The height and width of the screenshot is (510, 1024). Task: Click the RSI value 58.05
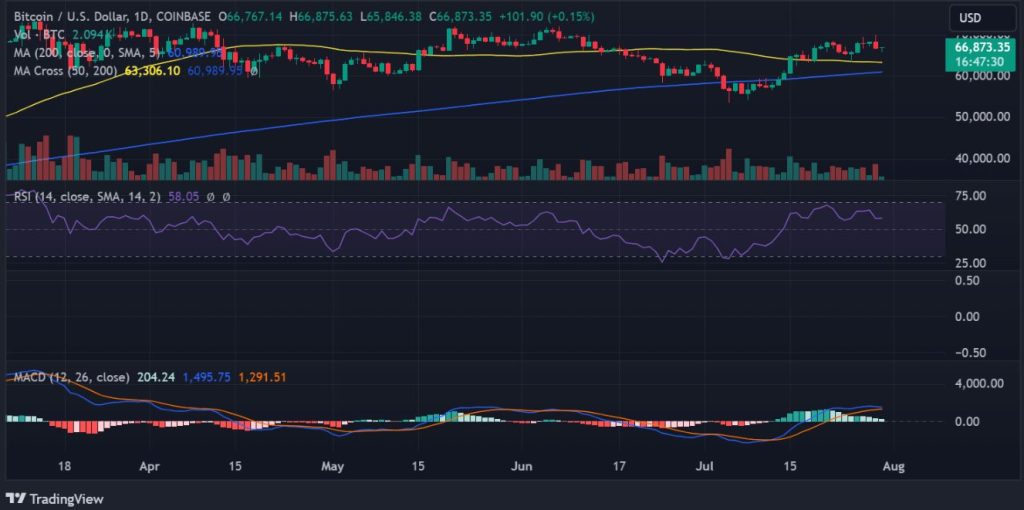(184, 196)
